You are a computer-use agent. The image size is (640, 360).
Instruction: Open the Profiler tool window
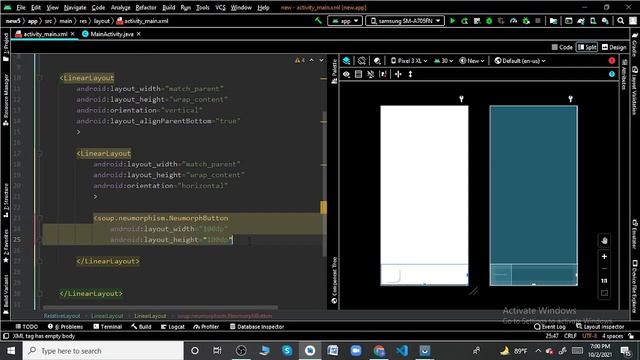pyautogui.click(x=207, y=327)
